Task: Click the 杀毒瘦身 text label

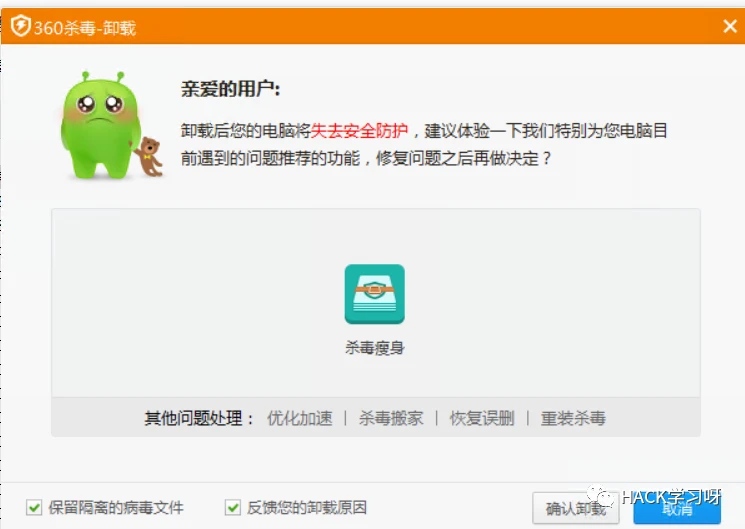Action: 374,348
